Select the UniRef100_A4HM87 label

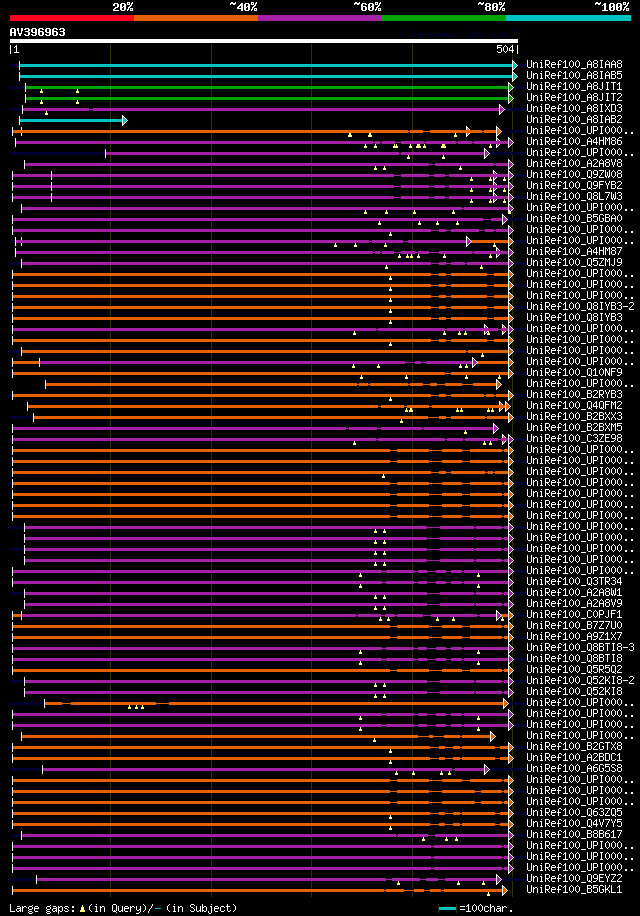pos(574,252)
